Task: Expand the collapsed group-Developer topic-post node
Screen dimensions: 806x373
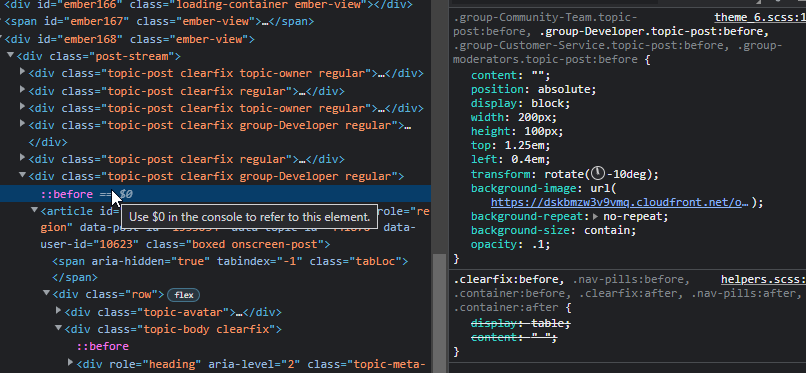Action: [22, 123]
